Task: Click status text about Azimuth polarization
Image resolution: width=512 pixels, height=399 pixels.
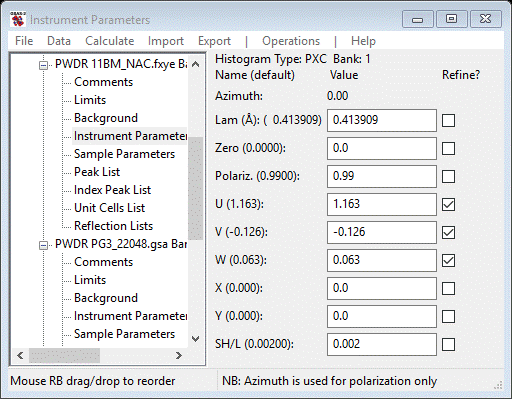Action: (x=329, y=381)
